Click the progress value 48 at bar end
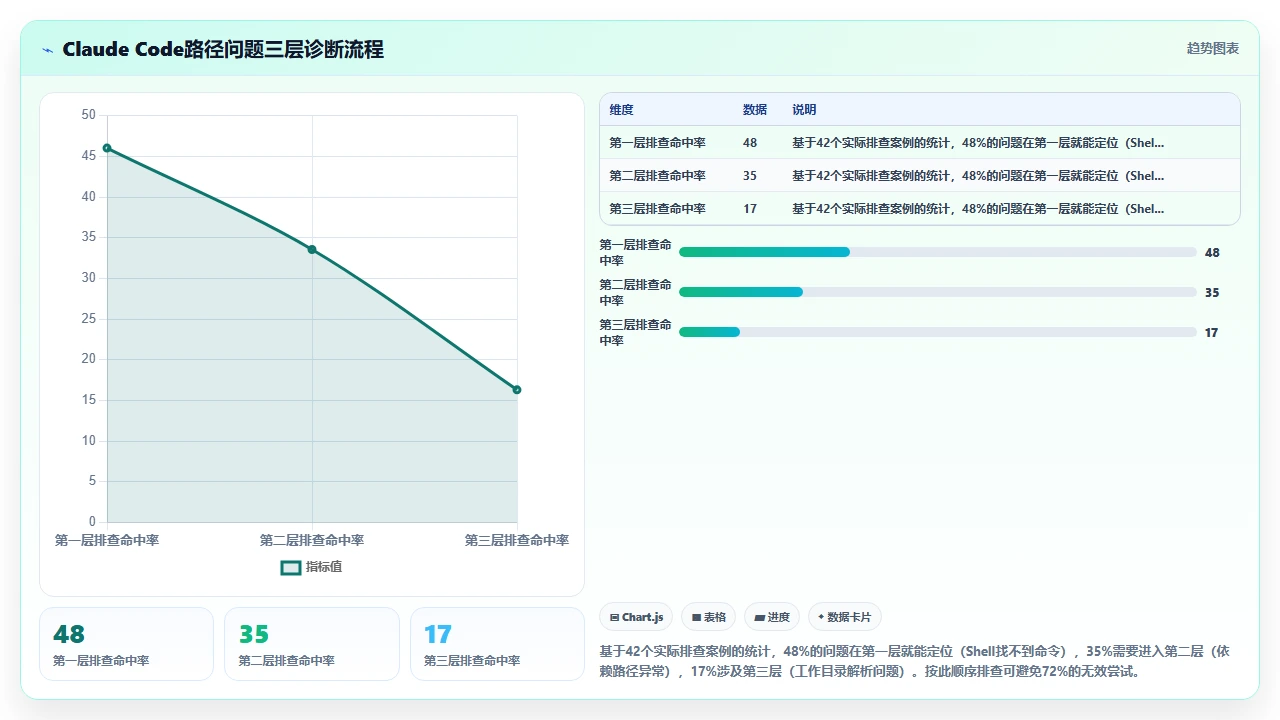This screenshot has height=720, width=1280. pos(1212,253)
